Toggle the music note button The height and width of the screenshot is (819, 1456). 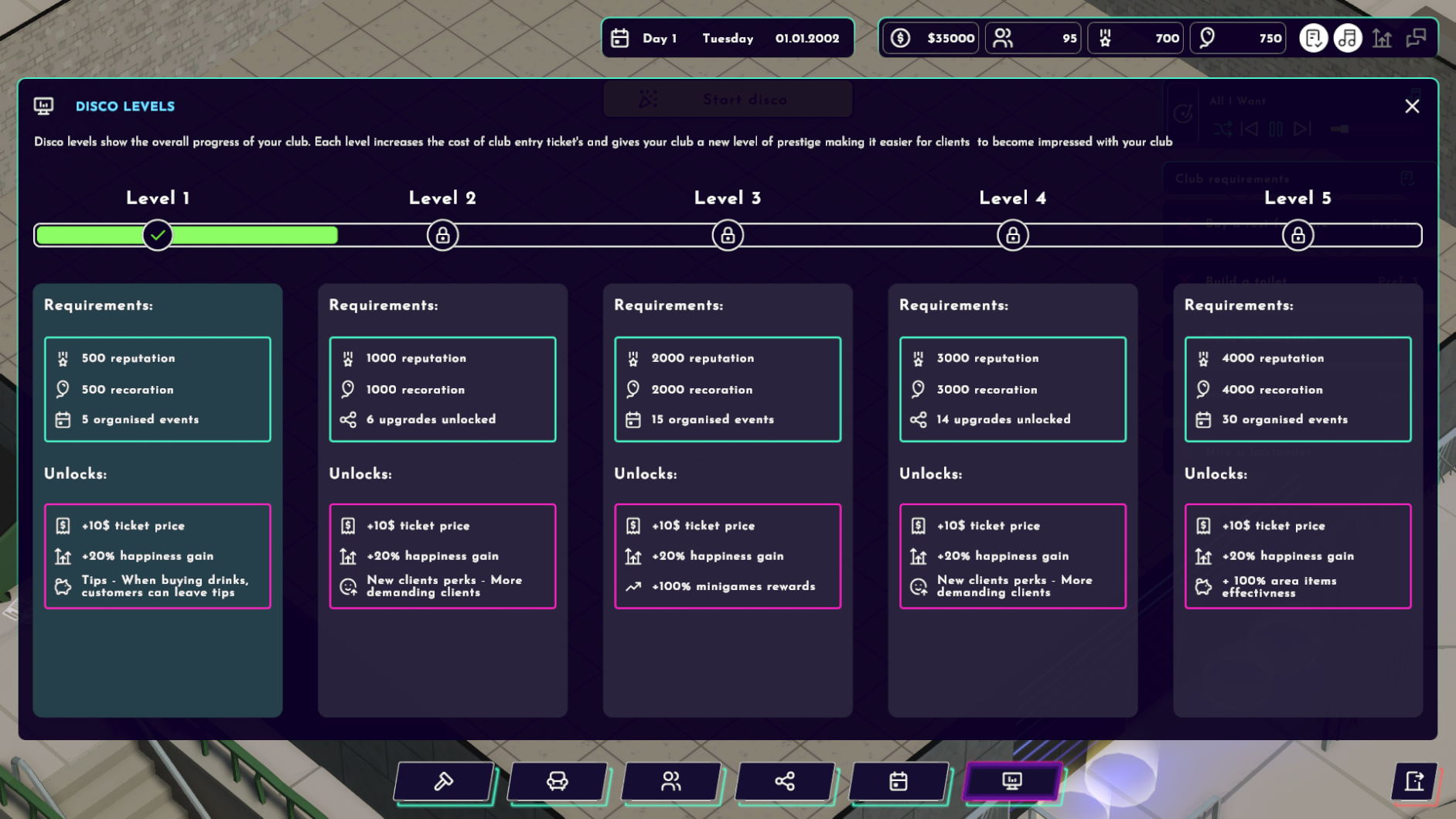click(x=1347, y=38)
